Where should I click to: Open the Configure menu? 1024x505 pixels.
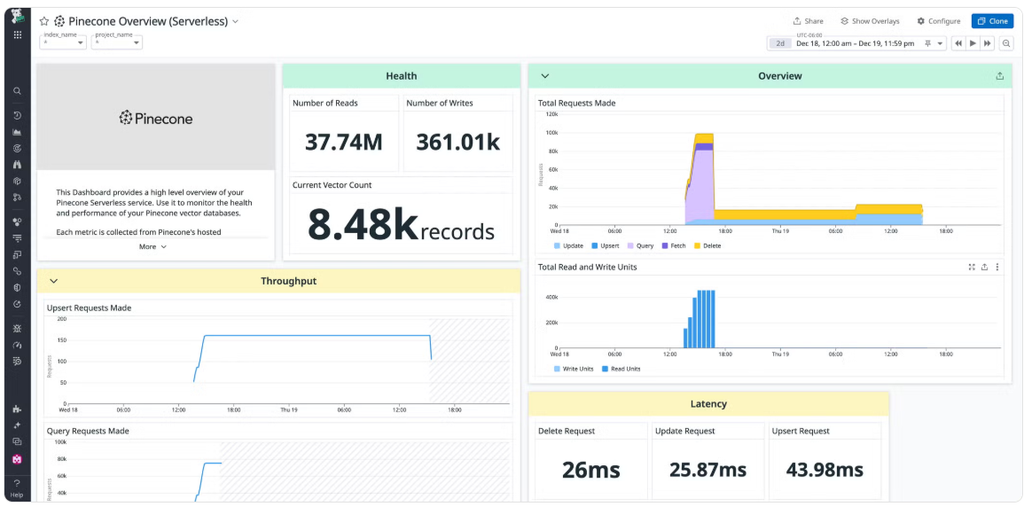click(x=938, y=21)
